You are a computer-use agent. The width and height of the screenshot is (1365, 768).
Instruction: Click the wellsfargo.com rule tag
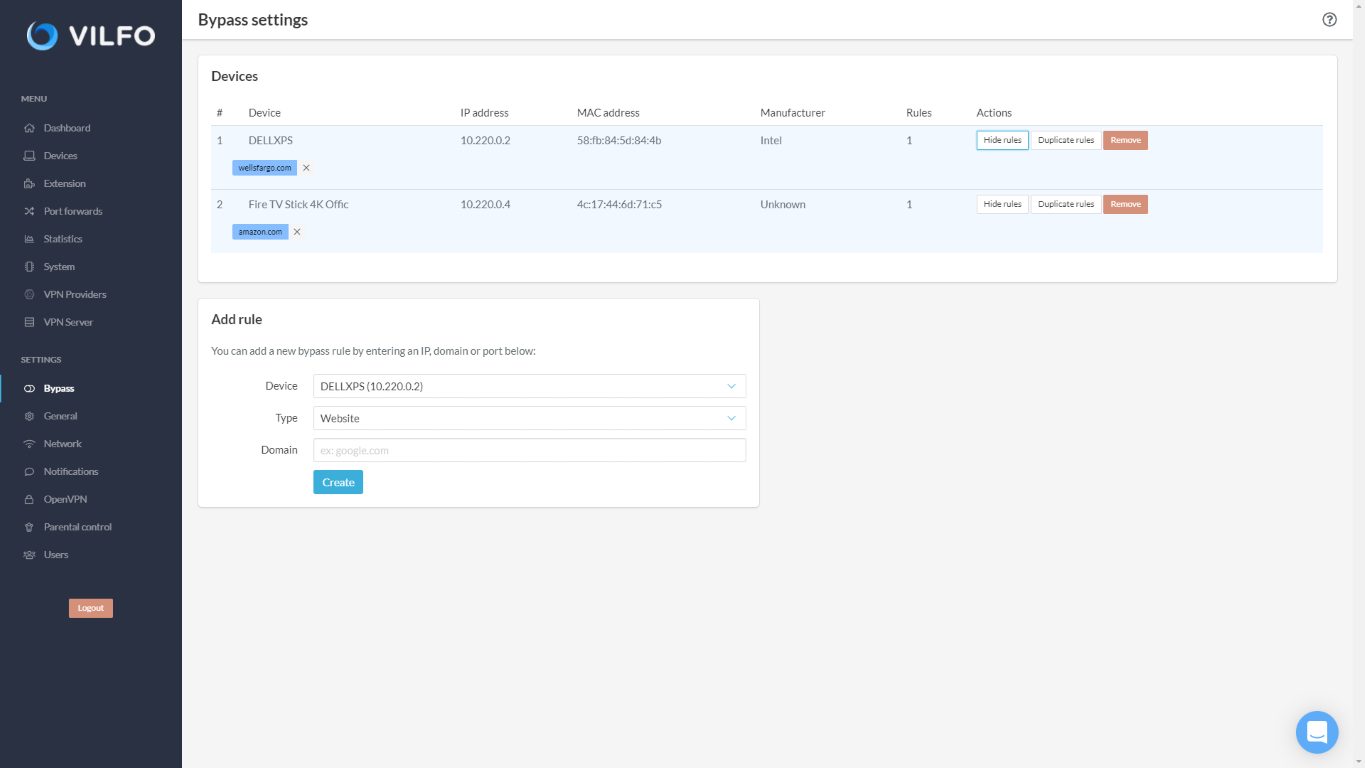pos(265,168)
